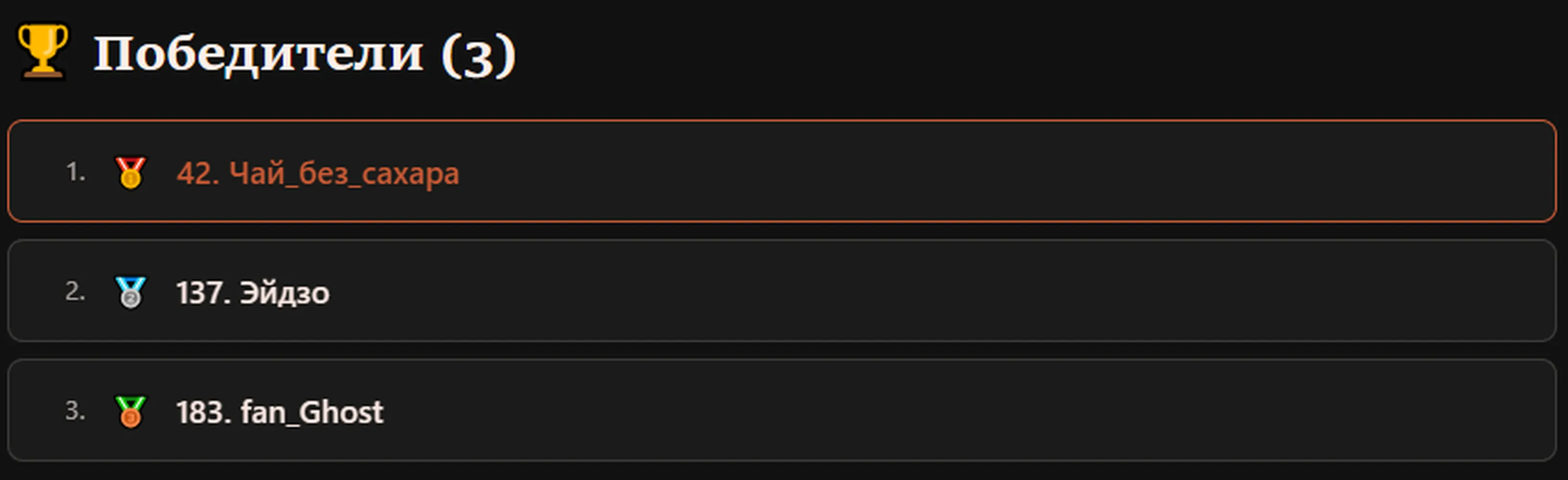Click entry number 183 before fan_Ghost

[204, 412]
